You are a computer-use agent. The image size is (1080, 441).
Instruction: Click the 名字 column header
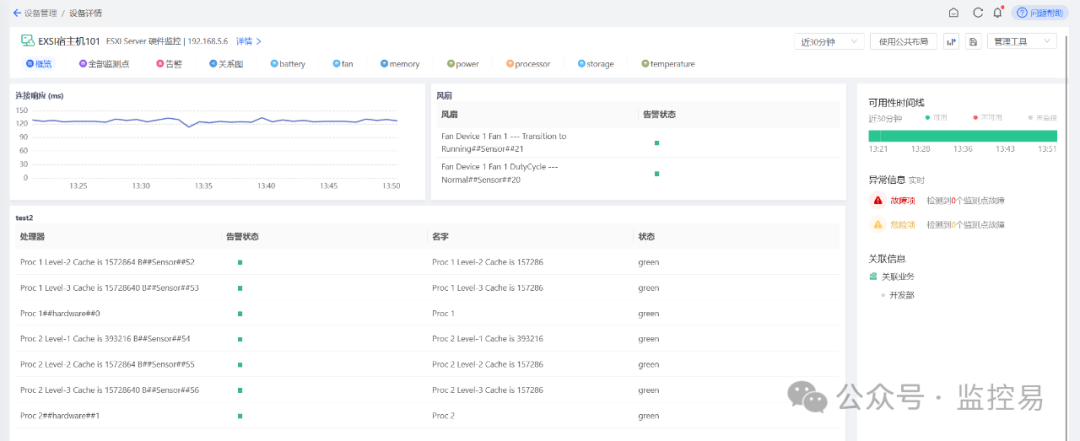point(440,236)
